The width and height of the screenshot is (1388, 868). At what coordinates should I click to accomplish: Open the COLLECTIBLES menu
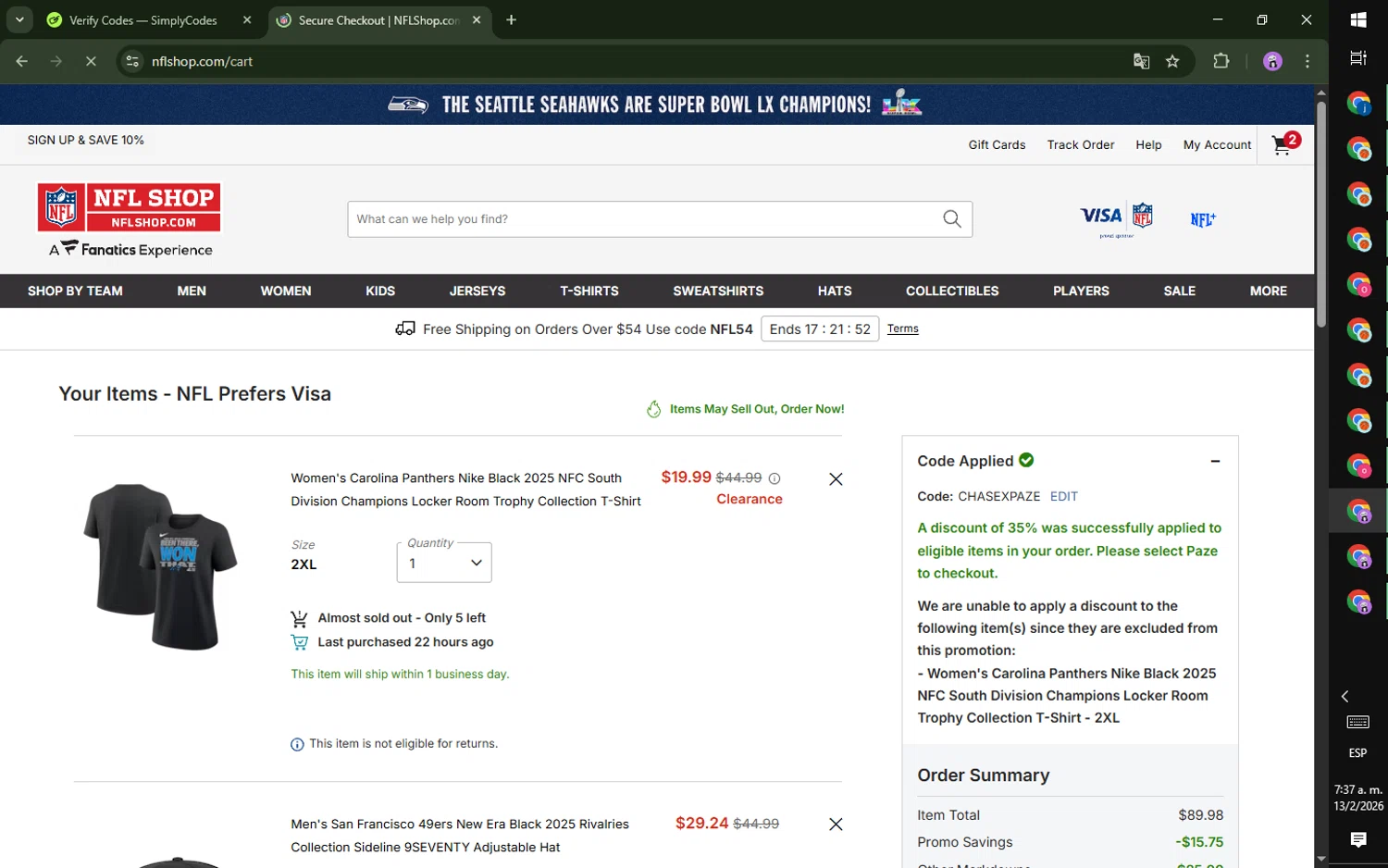(952, 291)
